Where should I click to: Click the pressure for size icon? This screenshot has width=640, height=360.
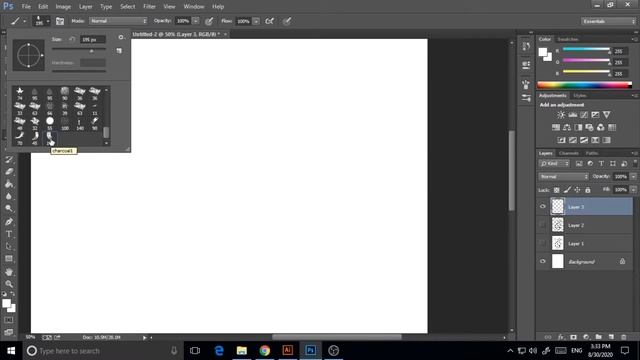287,21
